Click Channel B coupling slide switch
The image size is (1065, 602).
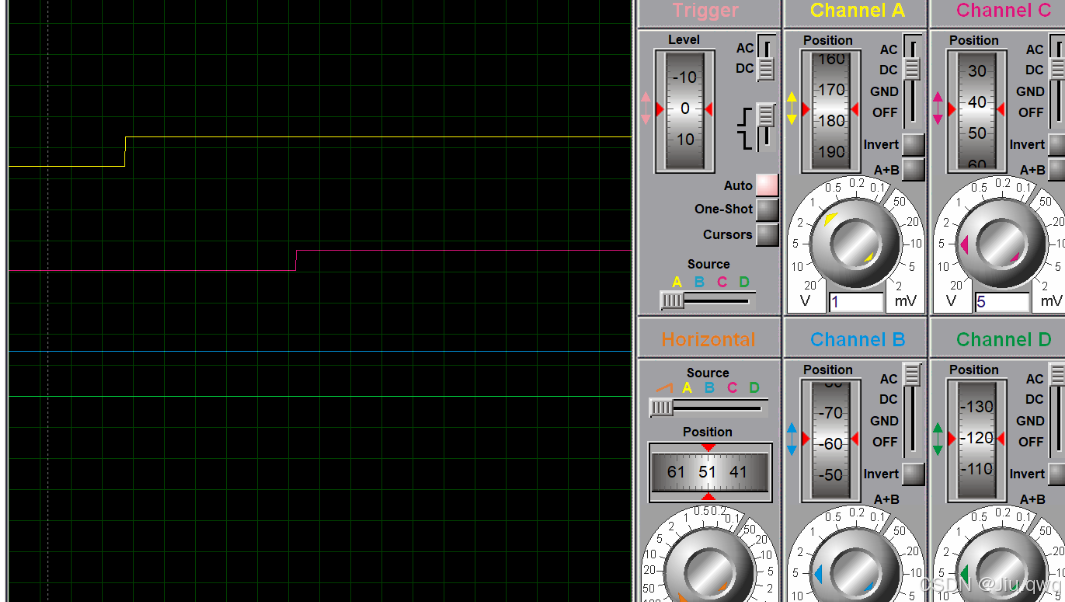click(912, 411)
